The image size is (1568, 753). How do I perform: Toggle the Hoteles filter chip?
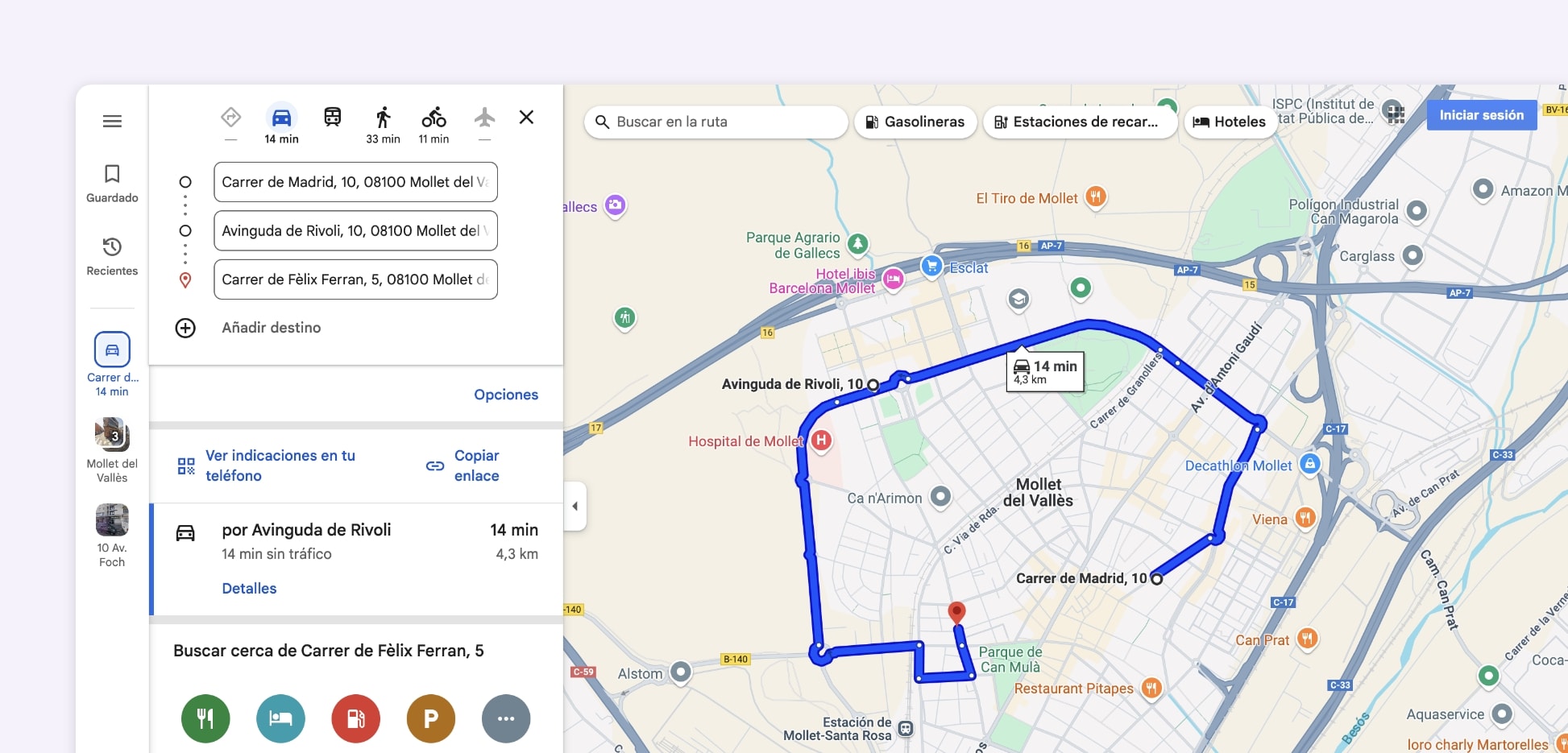tap(1229, 122)
